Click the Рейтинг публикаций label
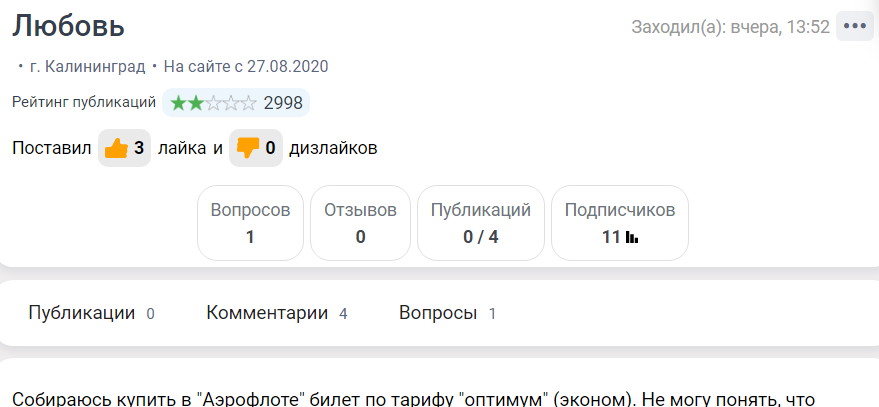 [x=84, y=102]
